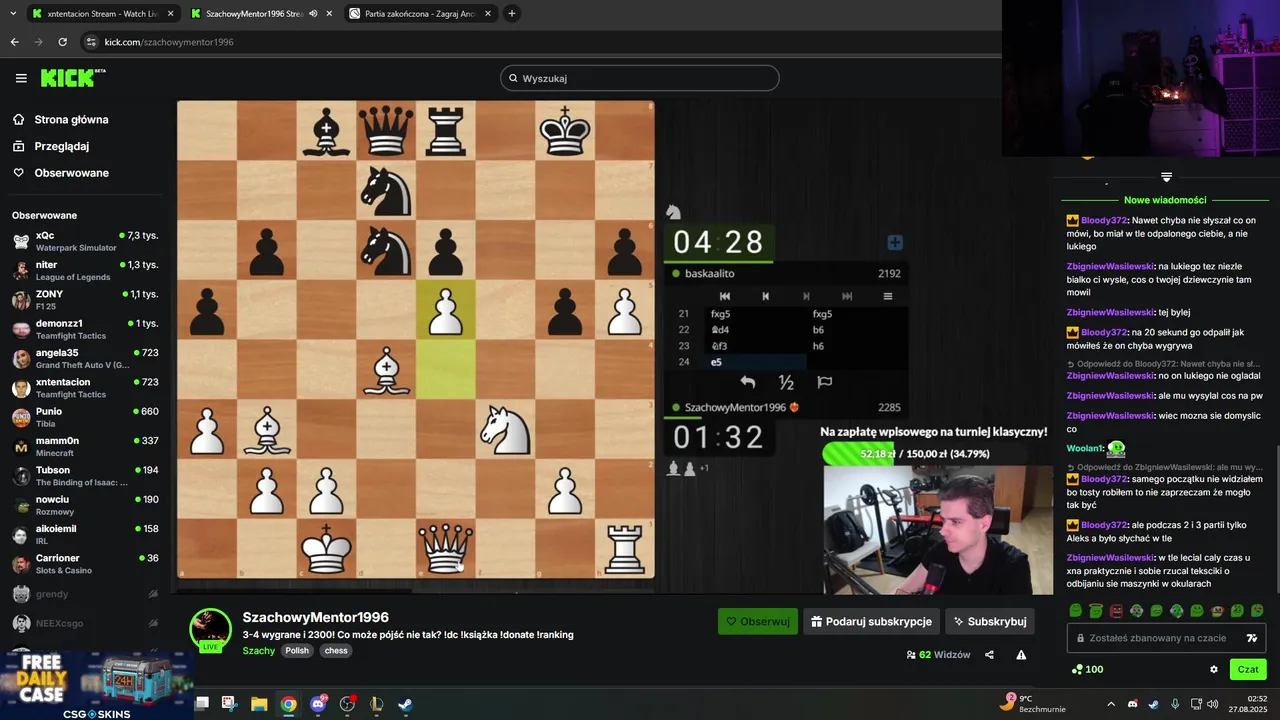Switch to Partia zakończona browser tab
This screenshot has width=1280, height=720.
pyautogui.click(x=419, y=14)
